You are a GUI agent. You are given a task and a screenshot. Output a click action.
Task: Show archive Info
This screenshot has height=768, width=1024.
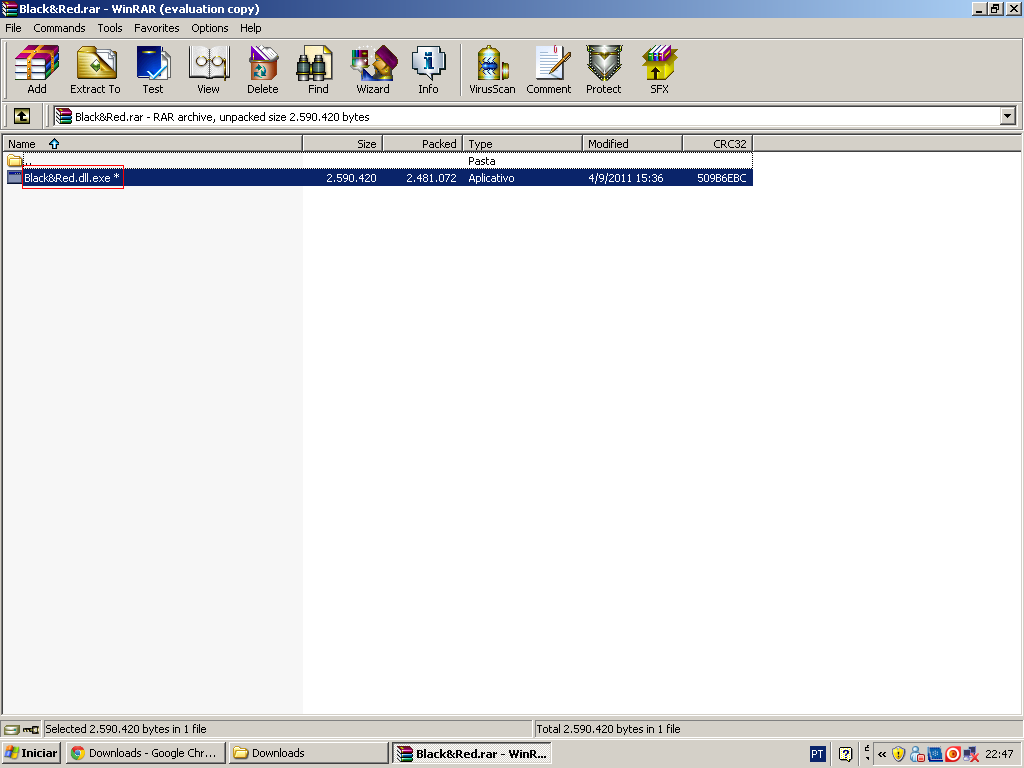coord(428,69)
